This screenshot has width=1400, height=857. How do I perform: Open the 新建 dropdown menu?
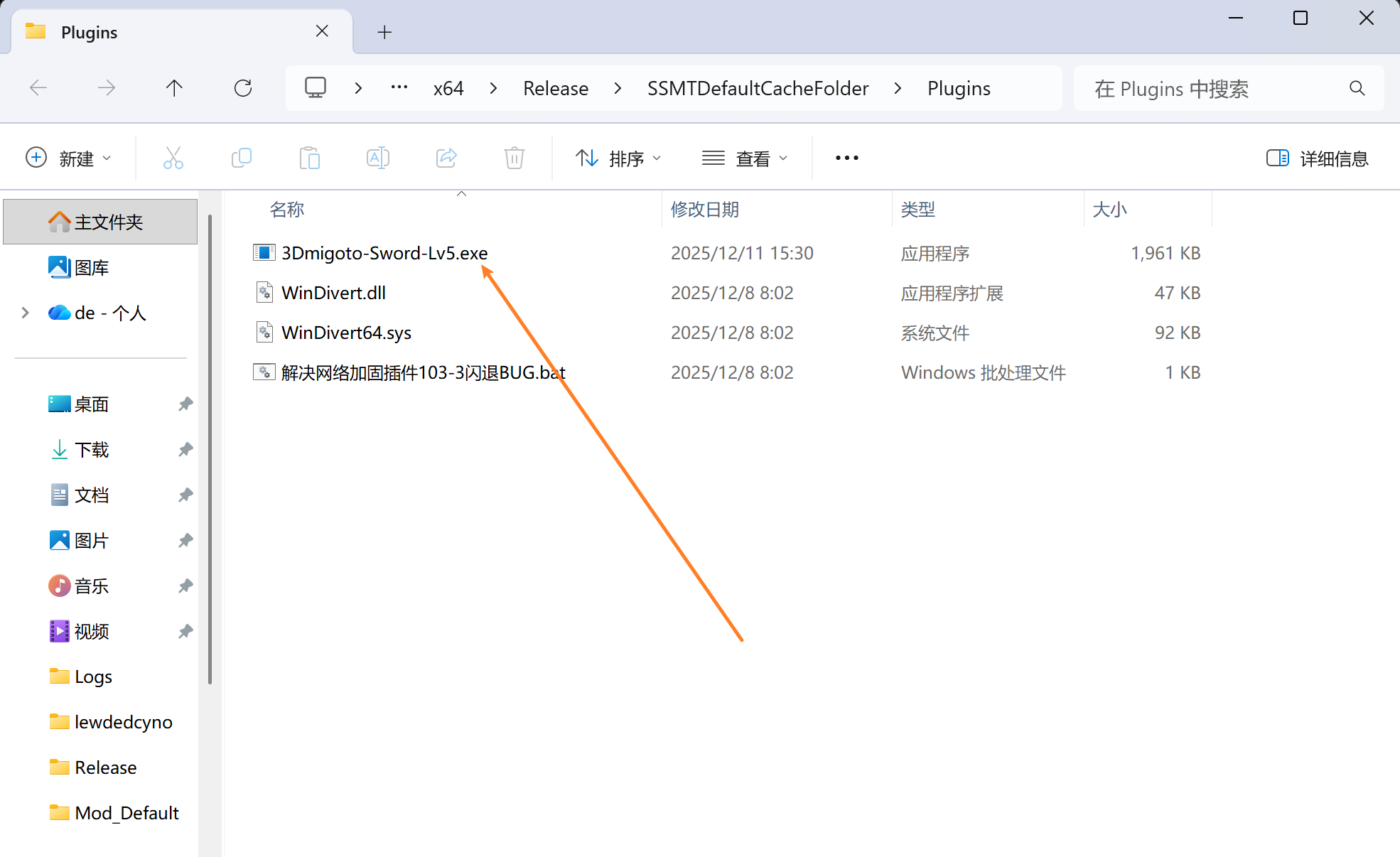point(68,158)
